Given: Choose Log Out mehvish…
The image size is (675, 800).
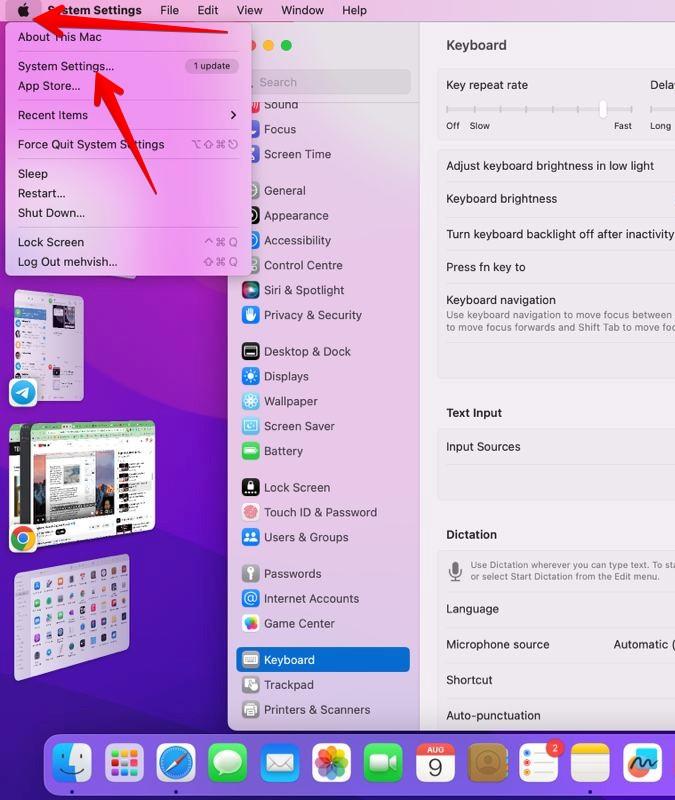Looking at the screenshot, I should (x=67, y=262).
